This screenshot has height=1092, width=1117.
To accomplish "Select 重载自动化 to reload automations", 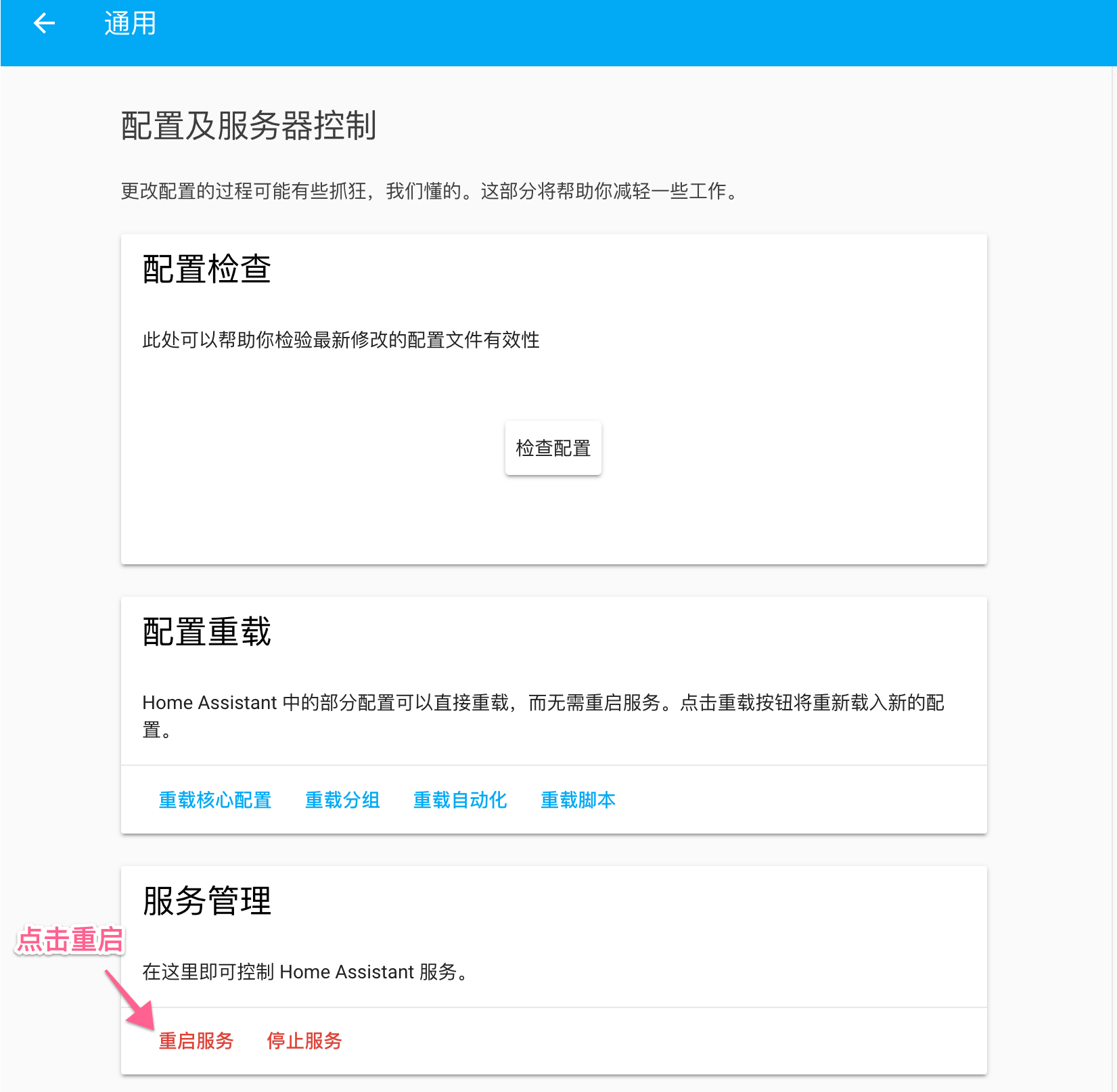I will tap(459, 800).
